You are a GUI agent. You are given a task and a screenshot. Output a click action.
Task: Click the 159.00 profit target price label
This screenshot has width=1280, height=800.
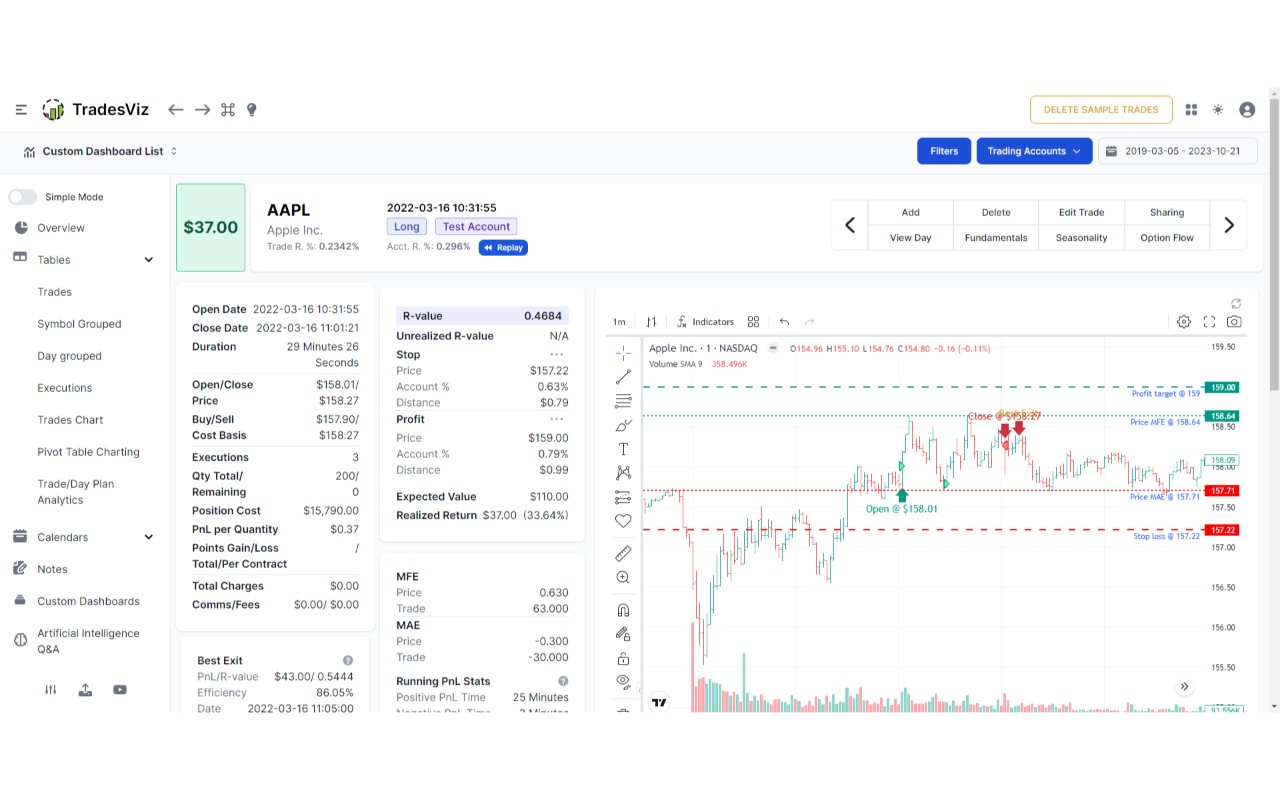tap(1223, 387)
